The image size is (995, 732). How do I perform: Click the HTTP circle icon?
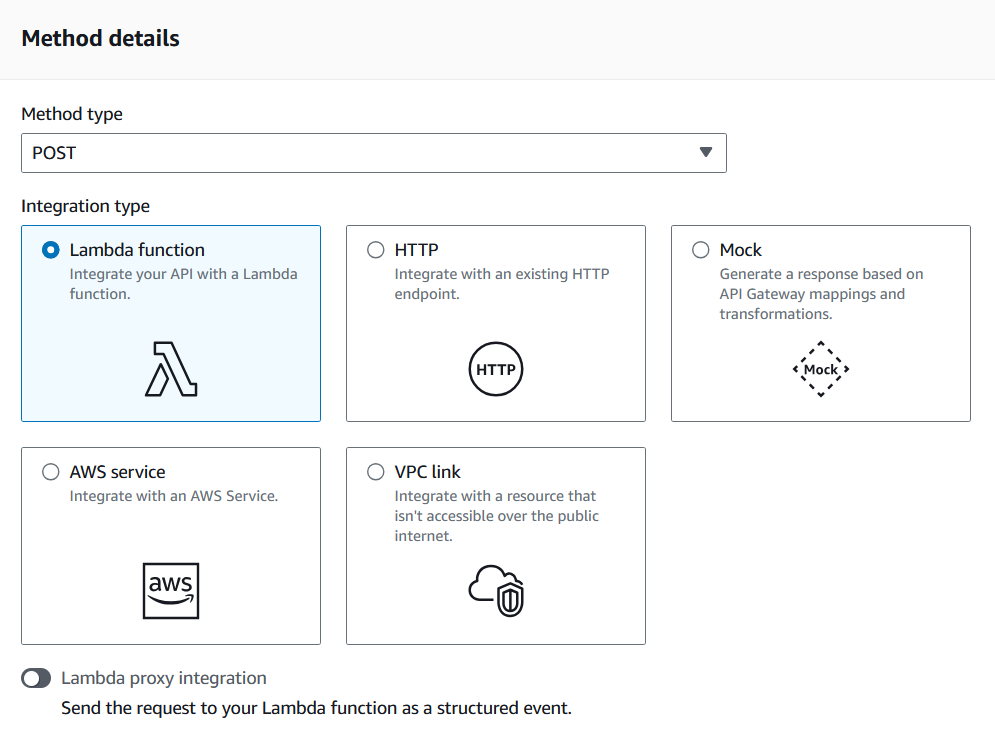(x=496, y=370)
